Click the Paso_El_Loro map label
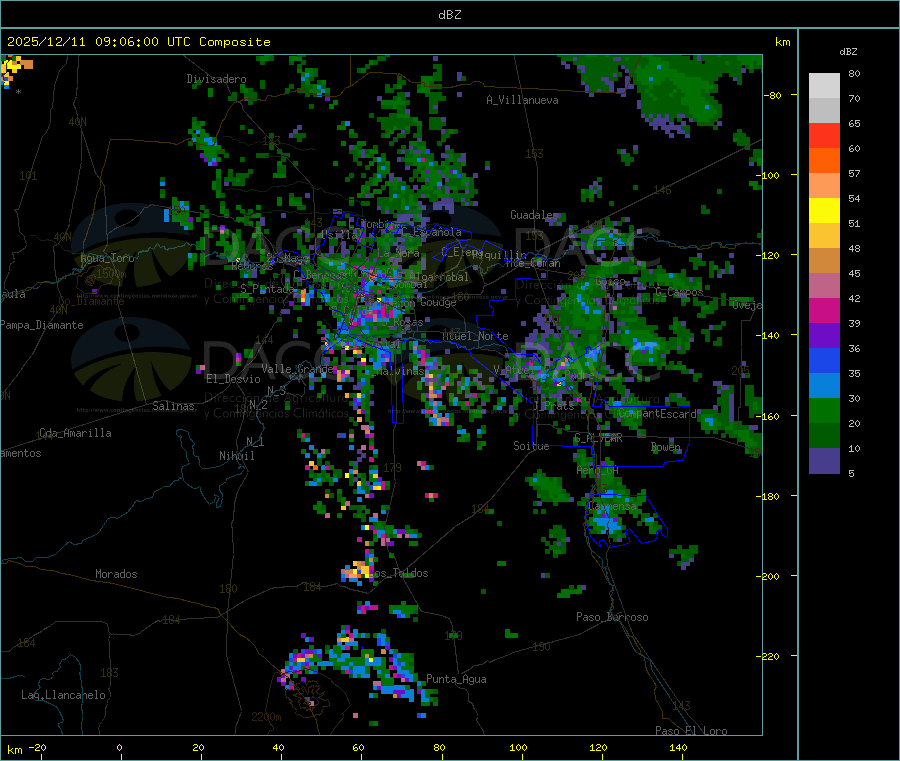Image resolution: width=900 pixels, height=761 pixels. point(692,731)
